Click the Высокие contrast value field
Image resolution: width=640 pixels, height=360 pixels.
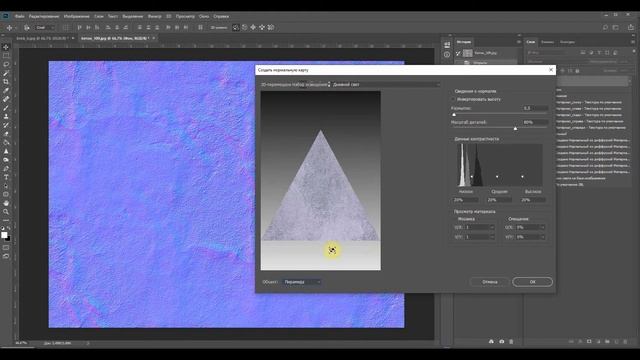point(533,200)
